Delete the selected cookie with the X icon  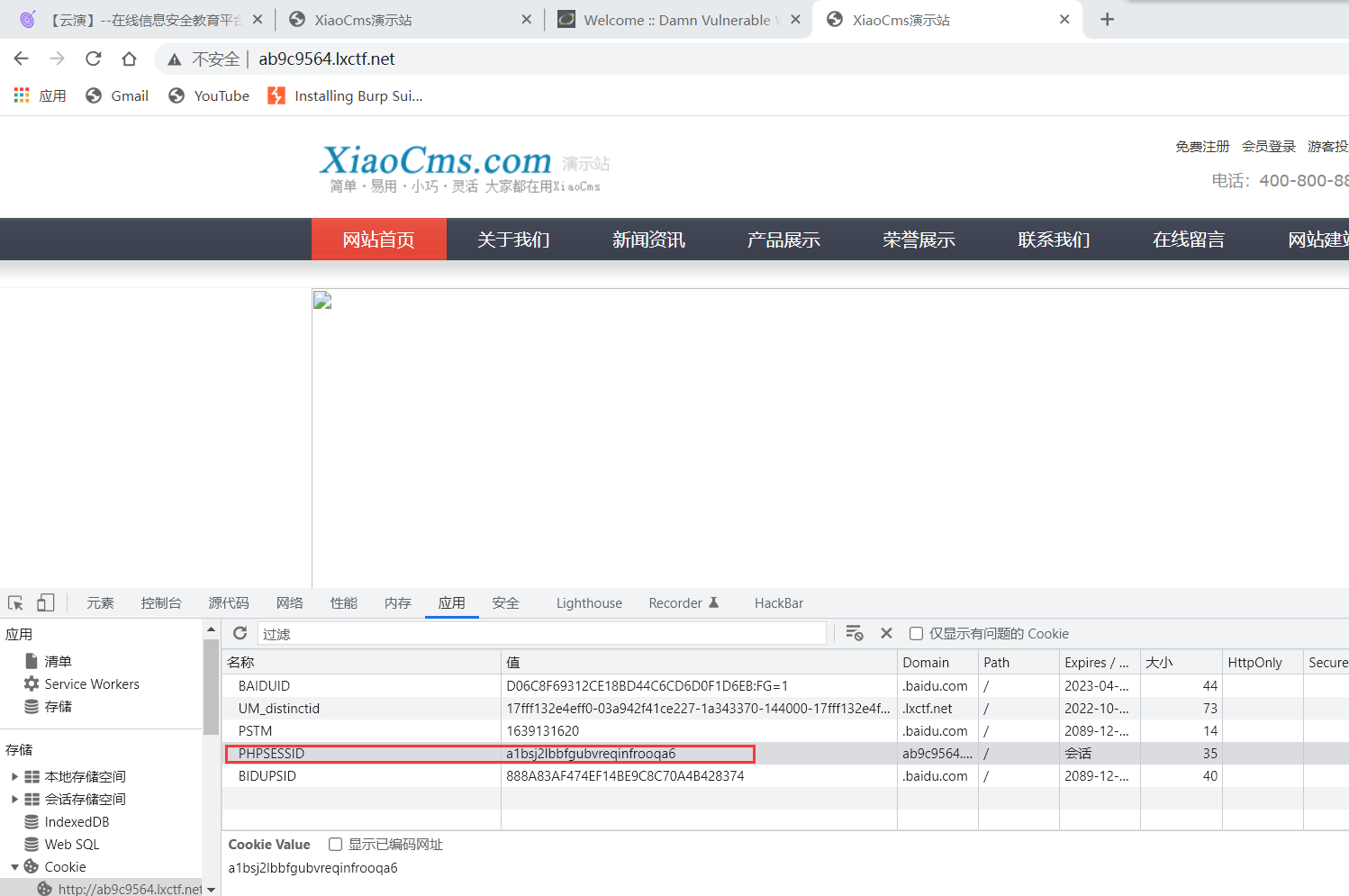tap(886, 633)
